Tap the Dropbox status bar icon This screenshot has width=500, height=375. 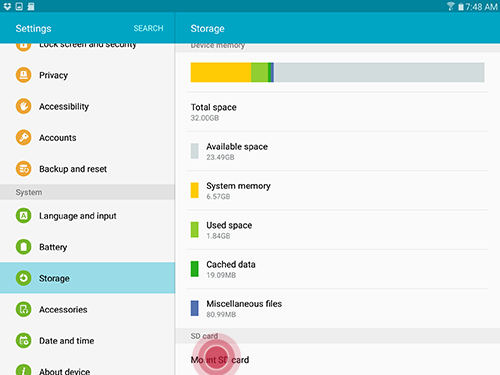pyautogui.click(x=7, y=6)
